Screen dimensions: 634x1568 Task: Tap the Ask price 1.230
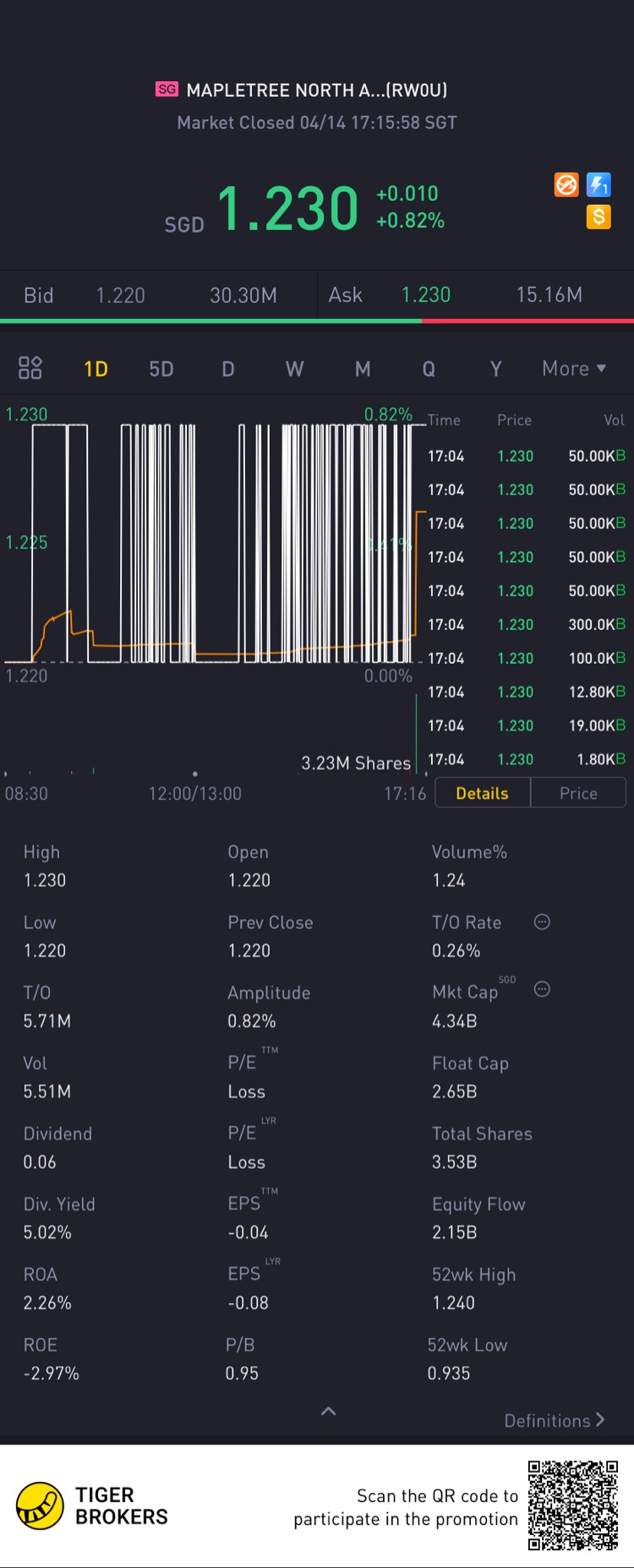(426, 295)
